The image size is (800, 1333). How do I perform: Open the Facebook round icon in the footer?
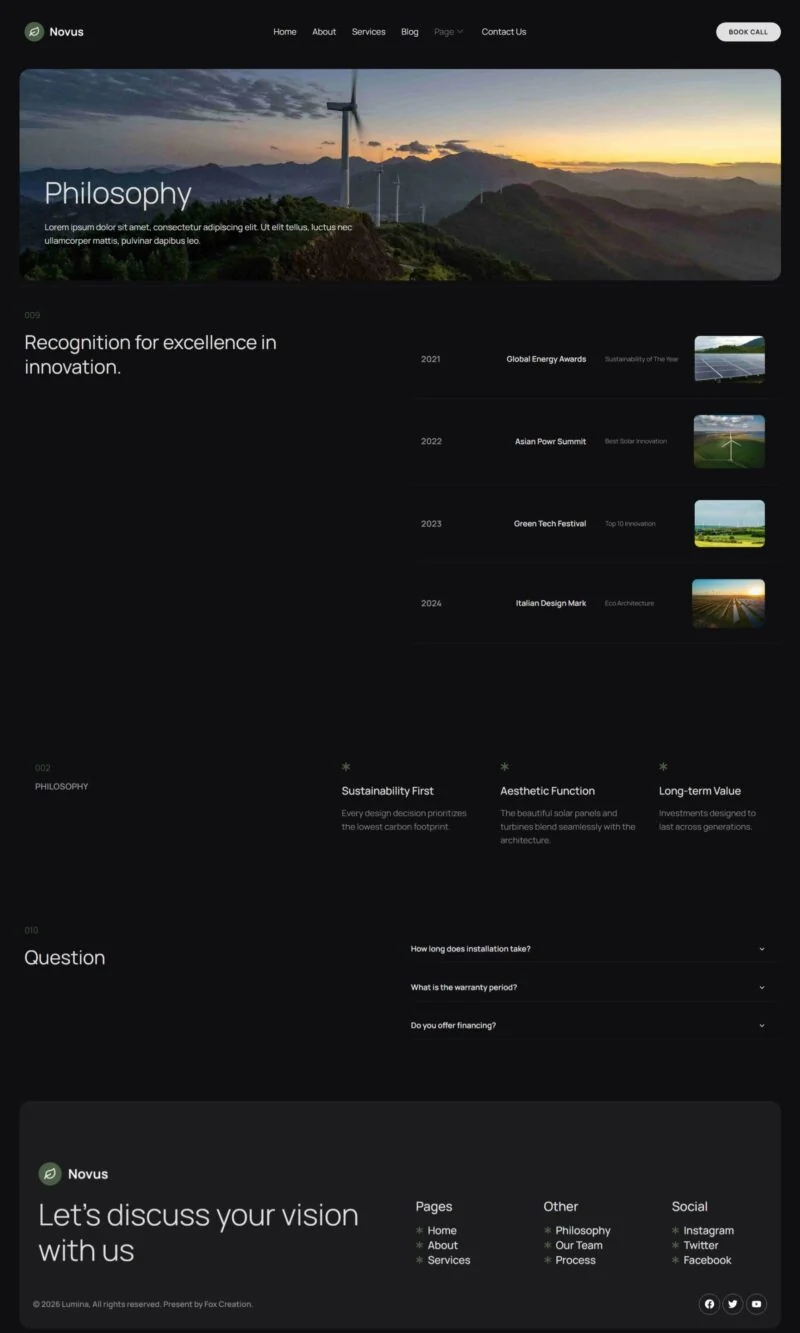(x=709, y=1304)
